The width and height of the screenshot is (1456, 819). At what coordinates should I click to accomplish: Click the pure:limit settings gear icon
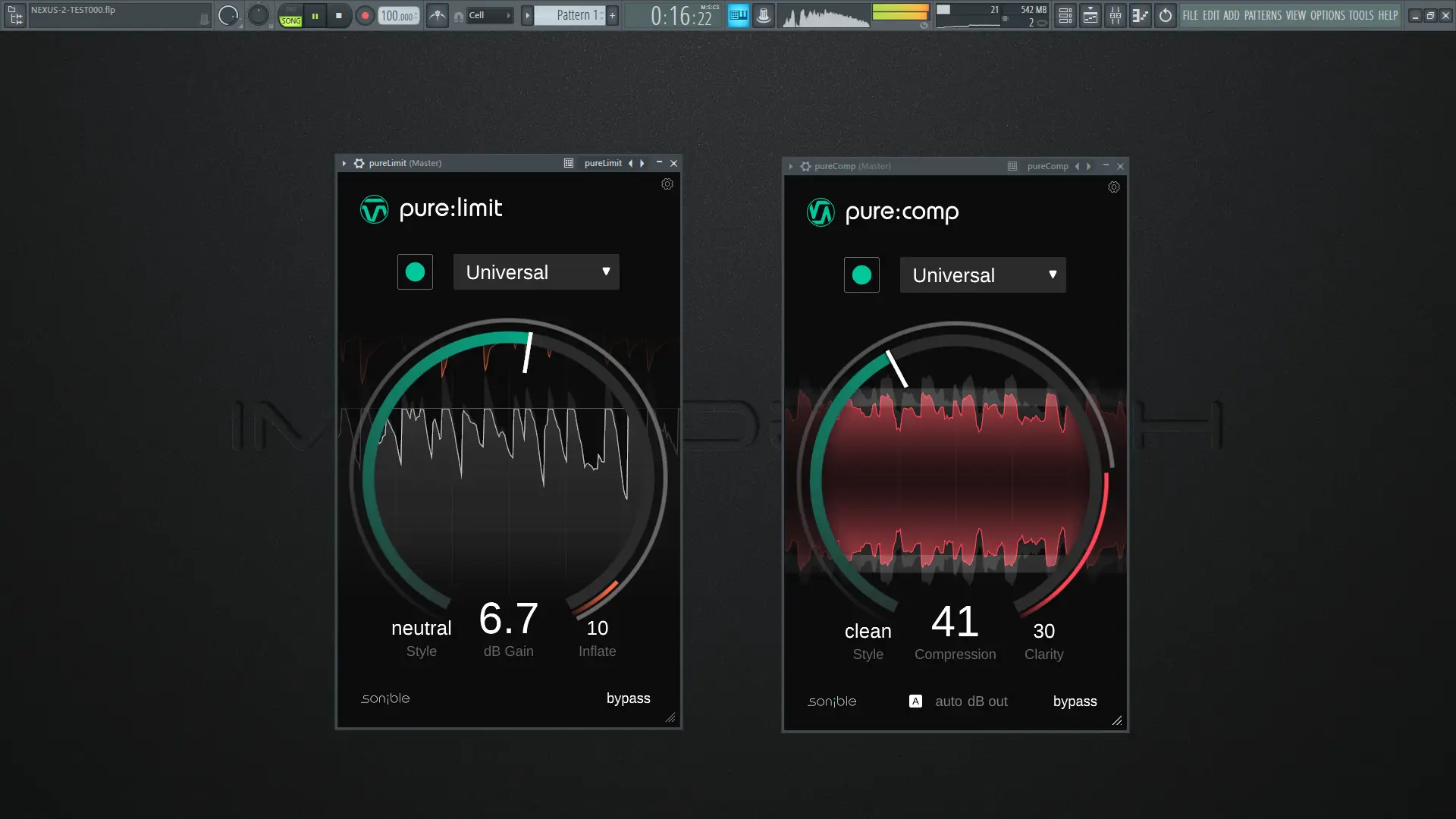[667, 184]
